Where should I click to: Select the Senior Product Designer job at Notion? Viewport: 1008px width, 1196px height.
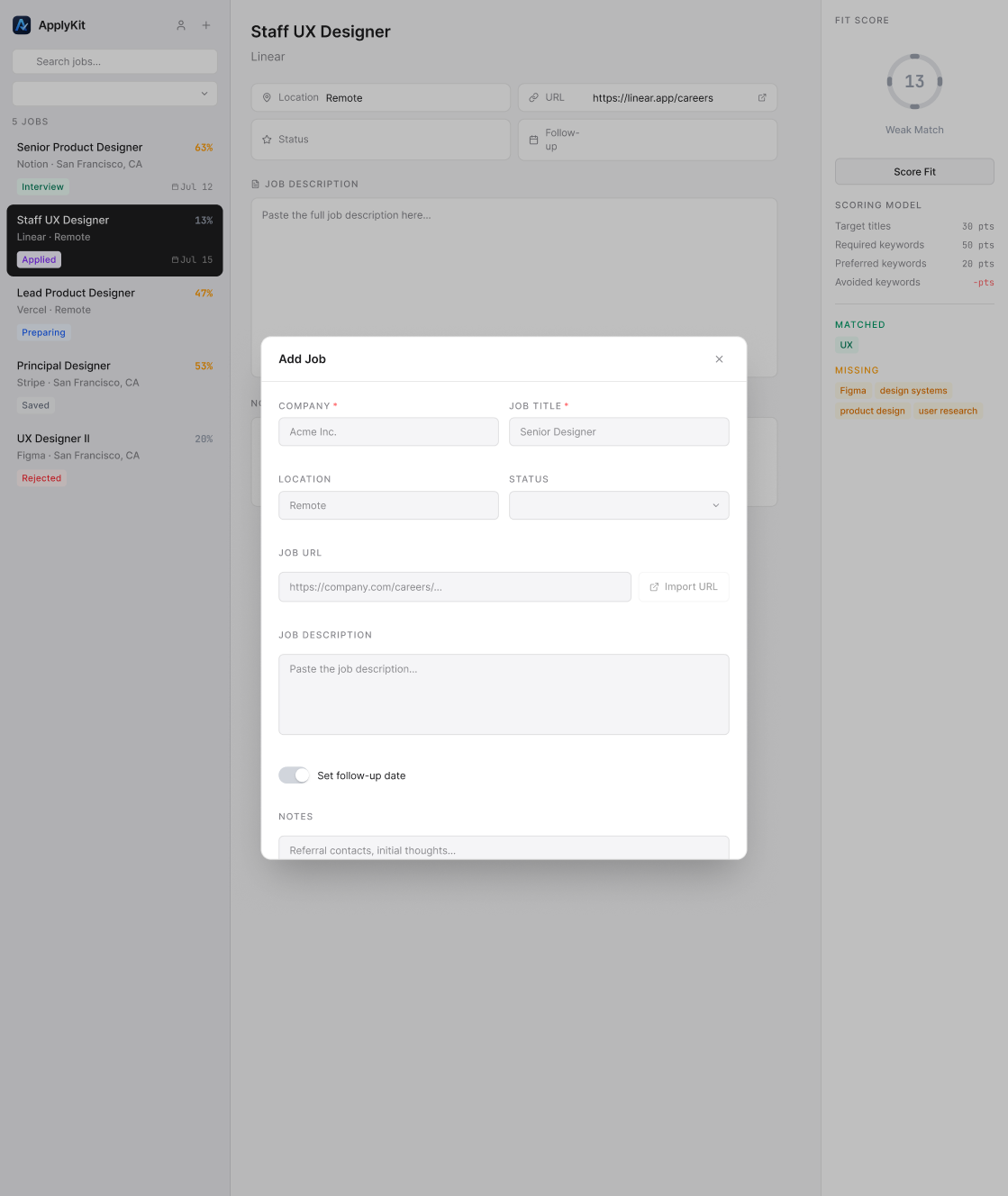[x=114, y=167]
